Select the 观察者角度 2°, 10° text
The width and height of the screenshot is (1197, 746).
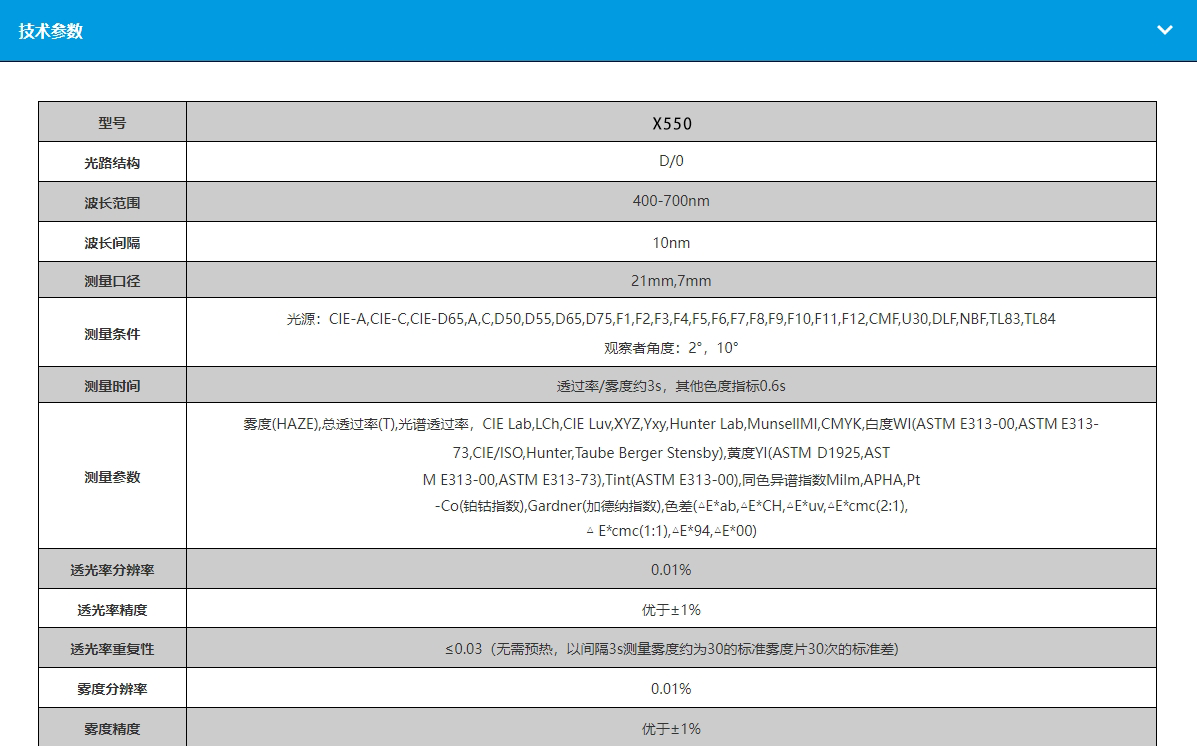click(671, 348)
